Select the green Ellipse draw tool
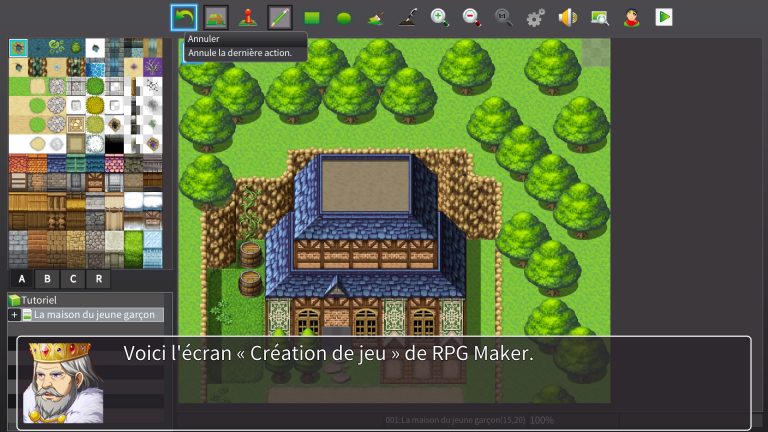 point(344,19)
